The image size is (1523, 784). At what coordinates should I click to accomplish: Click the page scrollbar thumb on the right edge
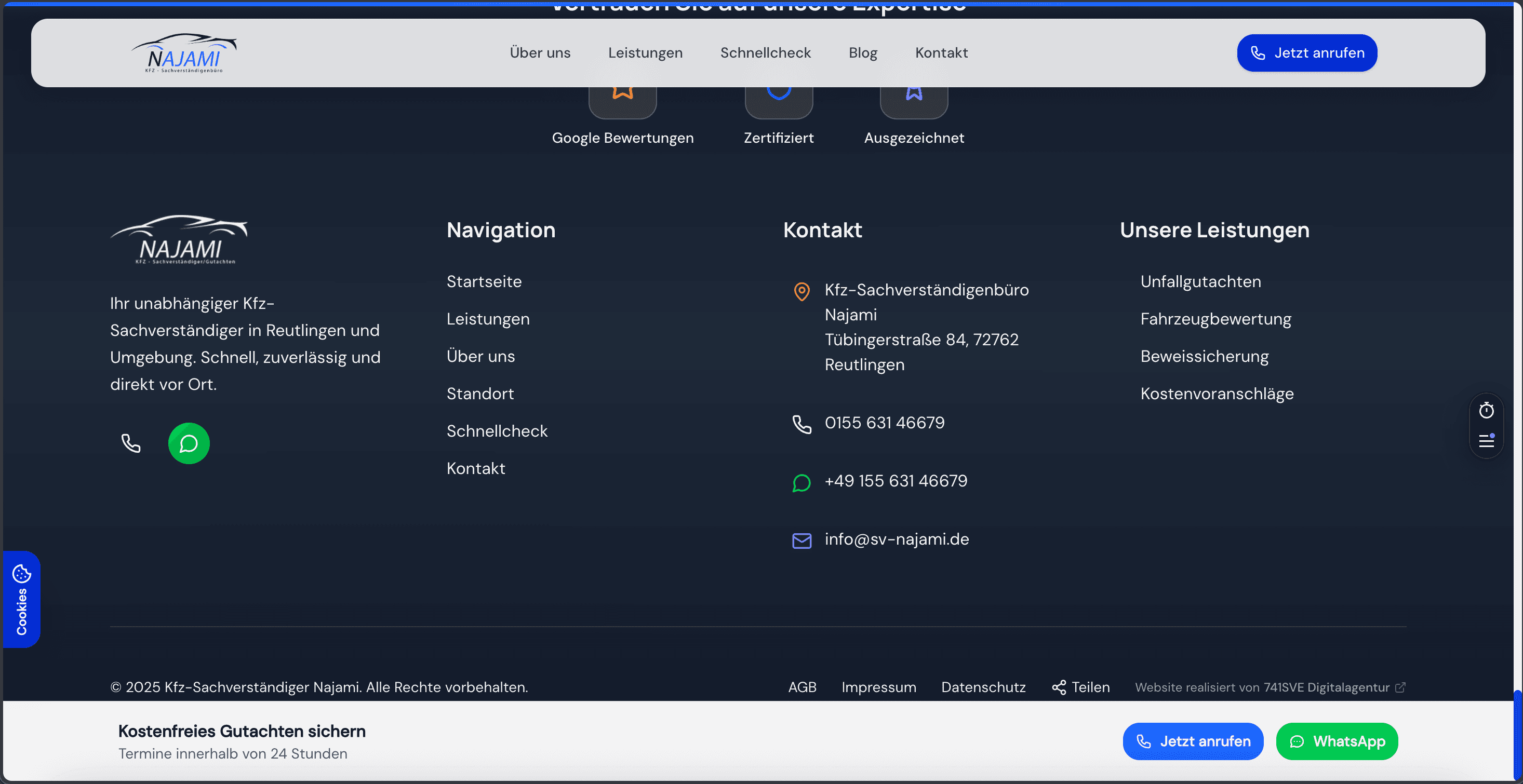click(x=1518, y=736)
